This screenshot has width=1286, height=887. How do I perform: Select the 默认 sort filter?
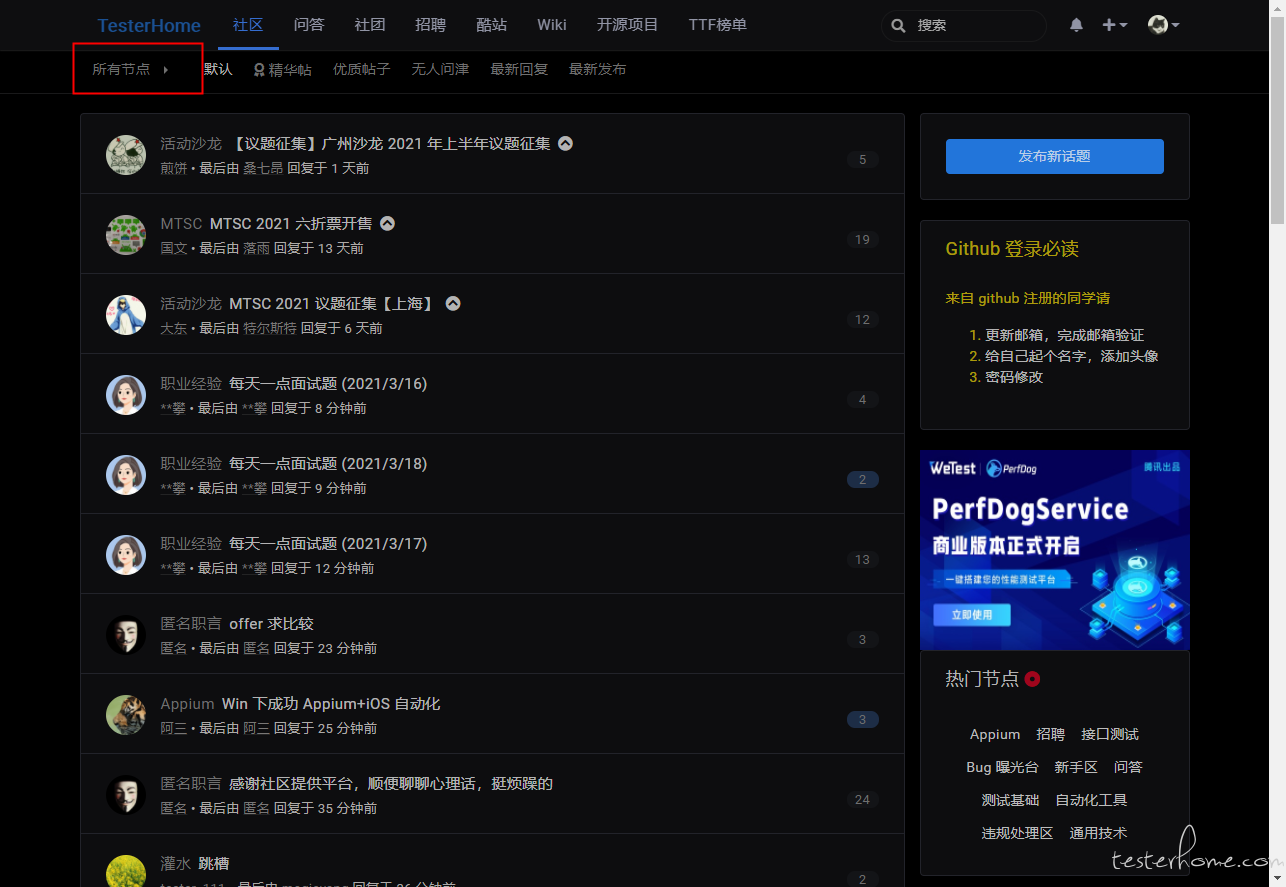217,69
